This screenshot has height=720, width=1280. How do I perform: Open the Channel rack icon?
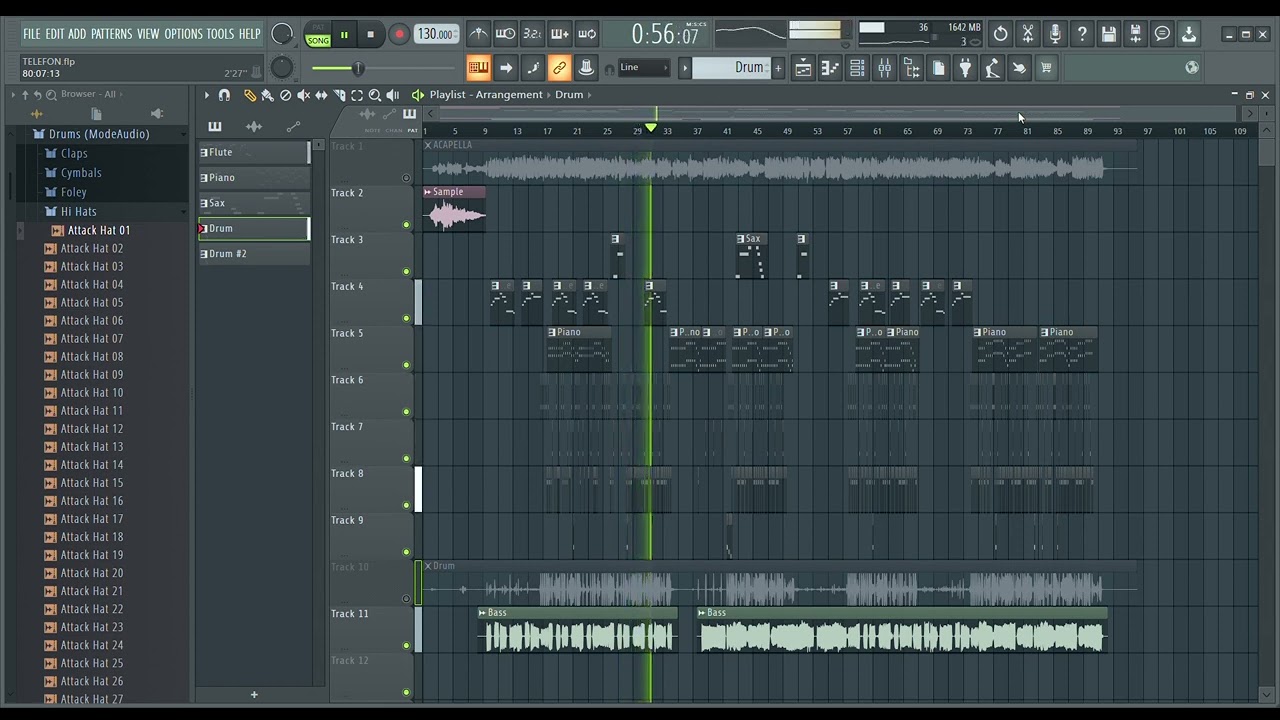tap(857, 68)
